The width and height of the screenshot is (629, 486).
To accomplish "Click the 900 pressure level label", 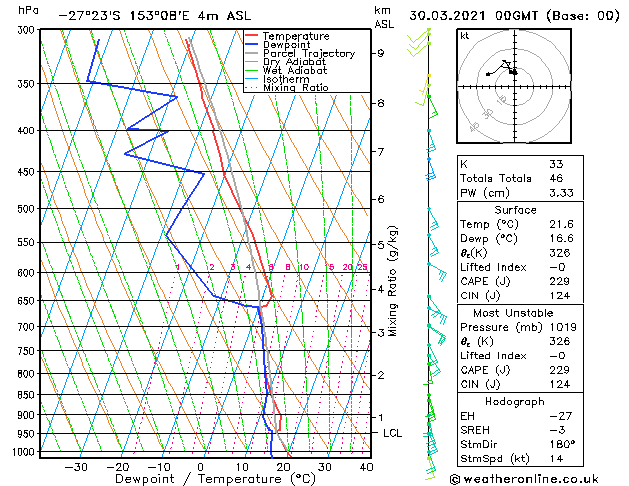I will pyautogui.click(x=28, y=415).
